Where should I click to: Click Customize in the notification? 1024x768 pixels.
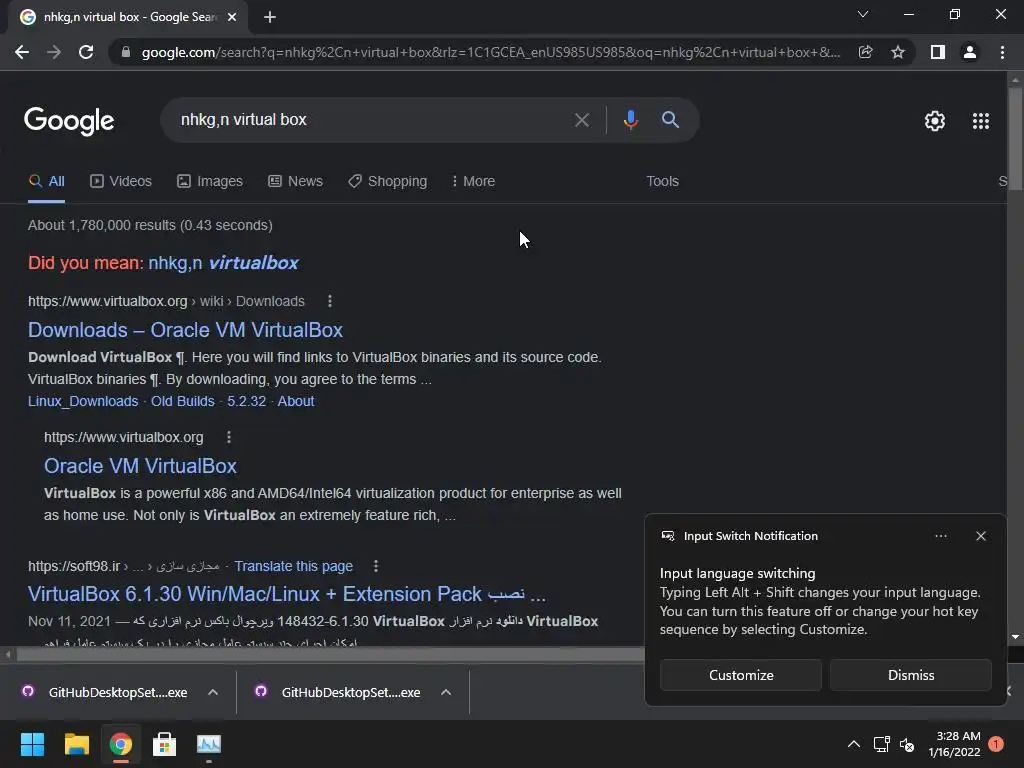click(741, 675)
